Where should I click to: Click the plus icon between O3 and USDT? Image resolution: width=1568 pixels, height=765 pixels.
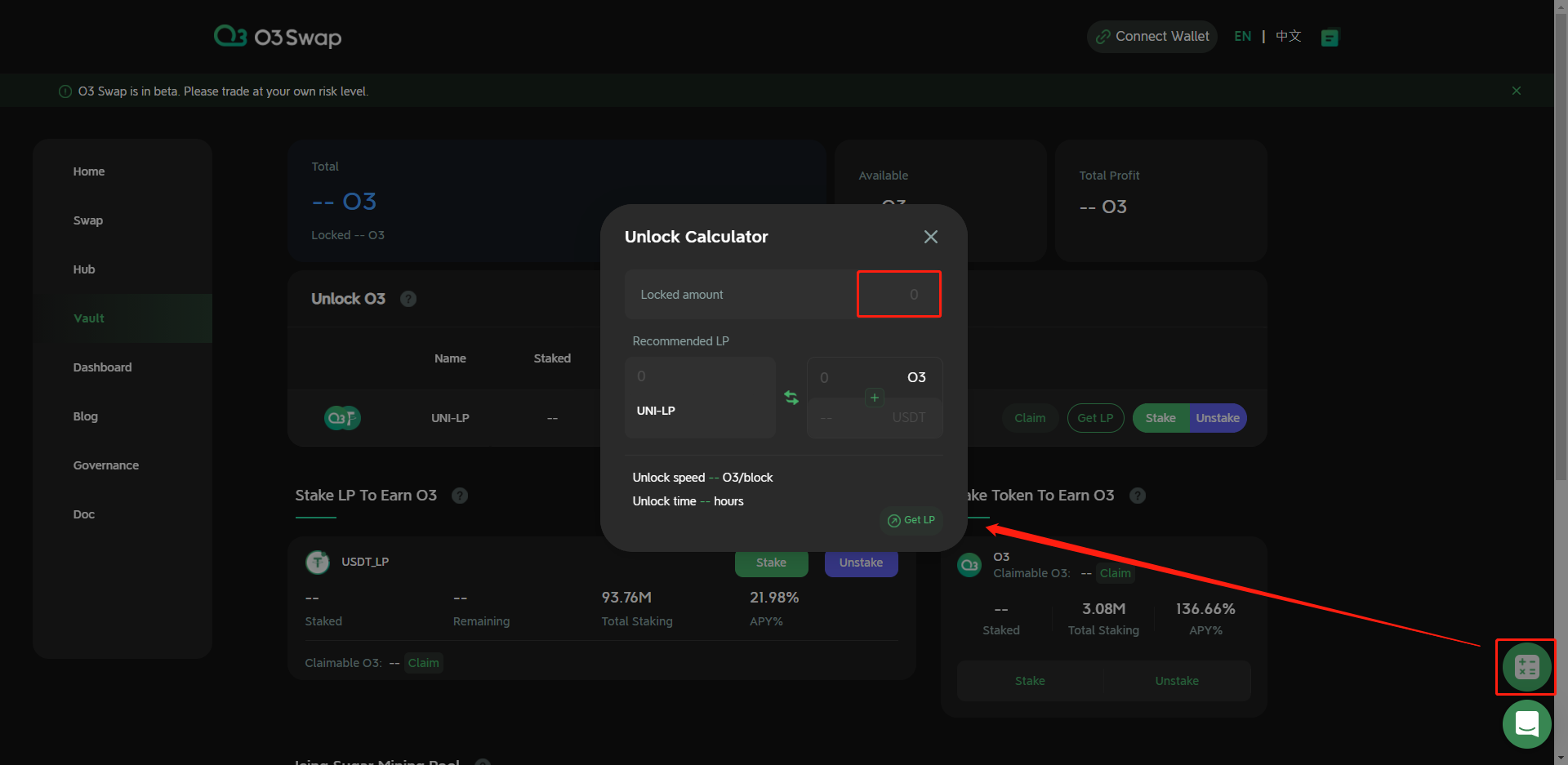874,398
